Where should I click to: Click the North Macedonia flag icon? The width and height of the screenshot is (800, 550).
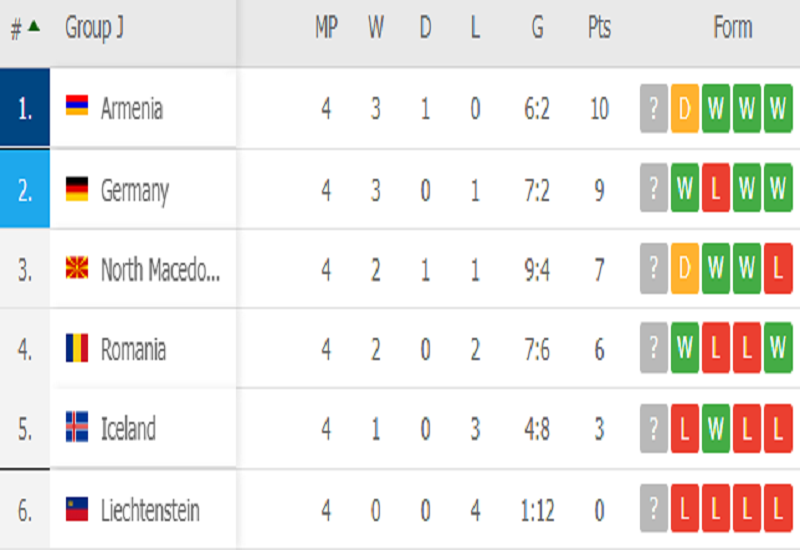click(x=77, y=269)
